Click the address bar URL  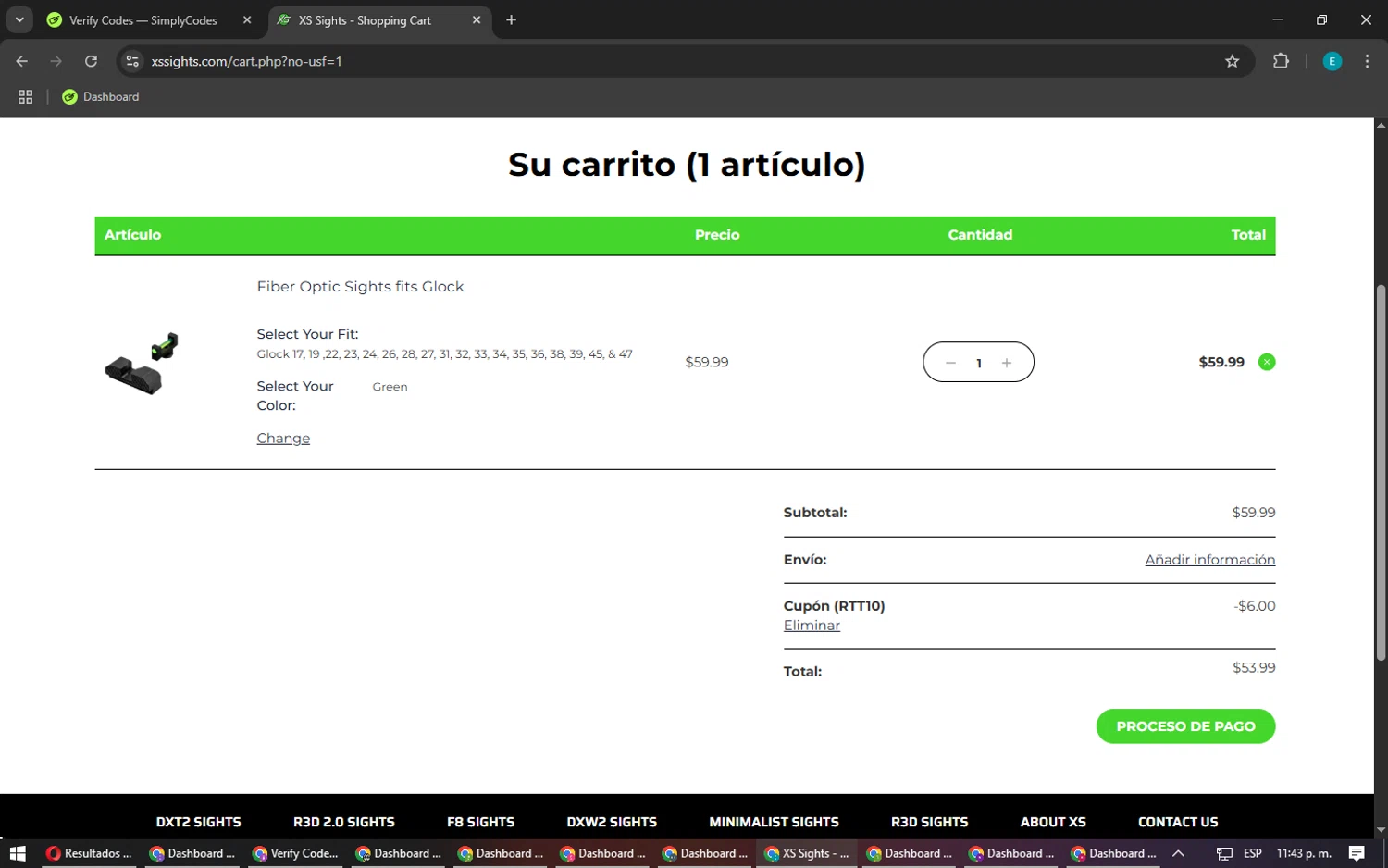(247, 61)
